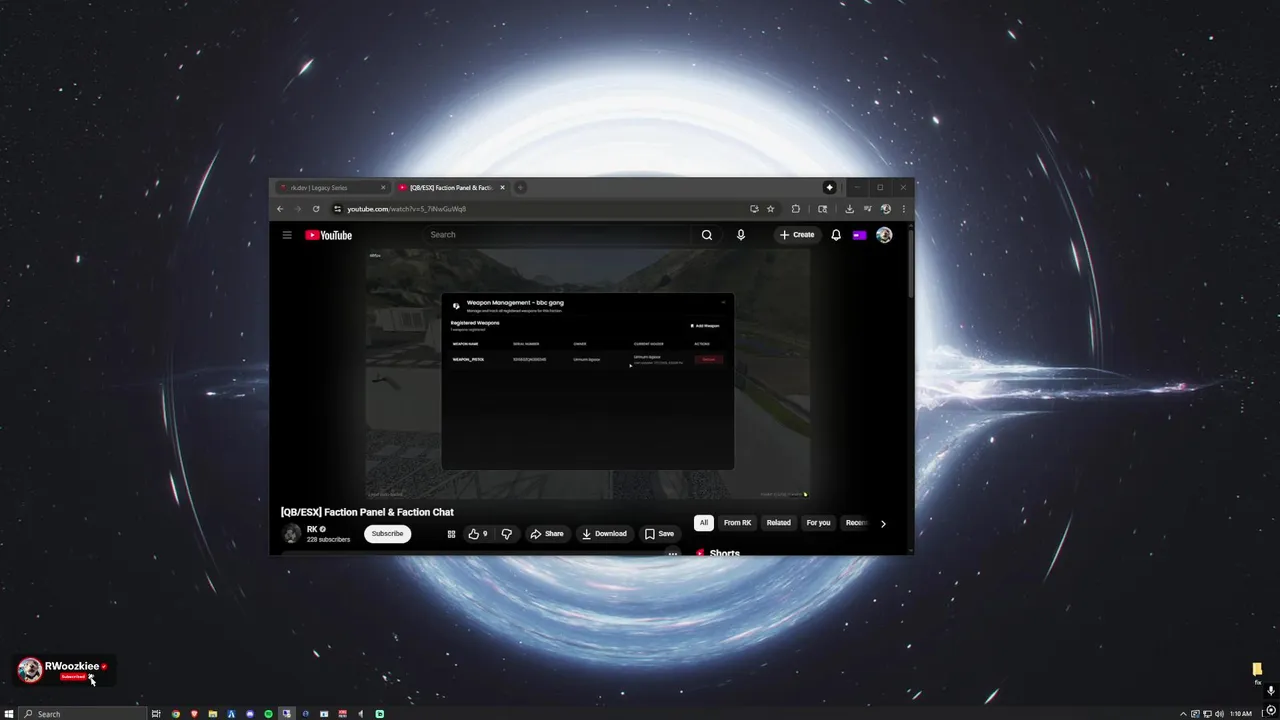Open the install app icon in the address bar
Viewport: 1280px width, 720px height.
(754, 209)
